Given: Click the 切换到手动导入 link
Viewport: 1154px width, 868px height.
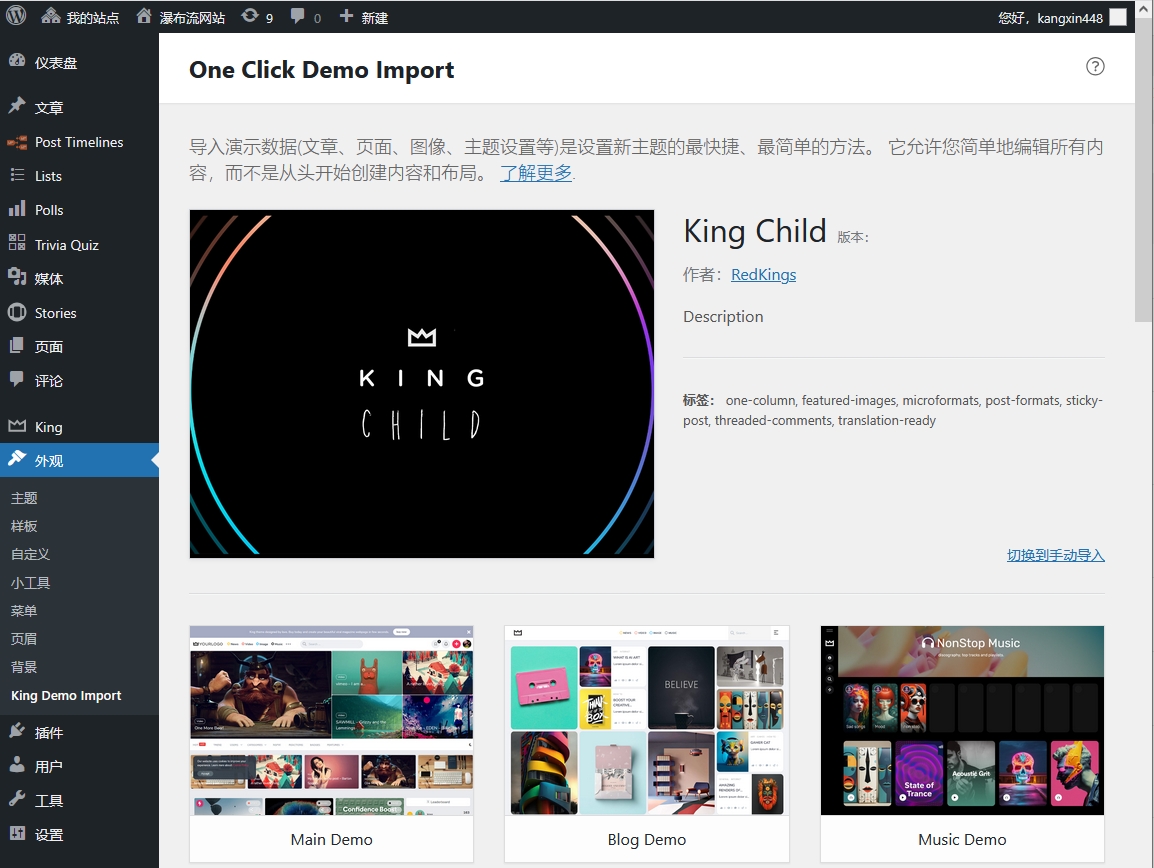Looking at the screenshot, I should click(1055, 554).
